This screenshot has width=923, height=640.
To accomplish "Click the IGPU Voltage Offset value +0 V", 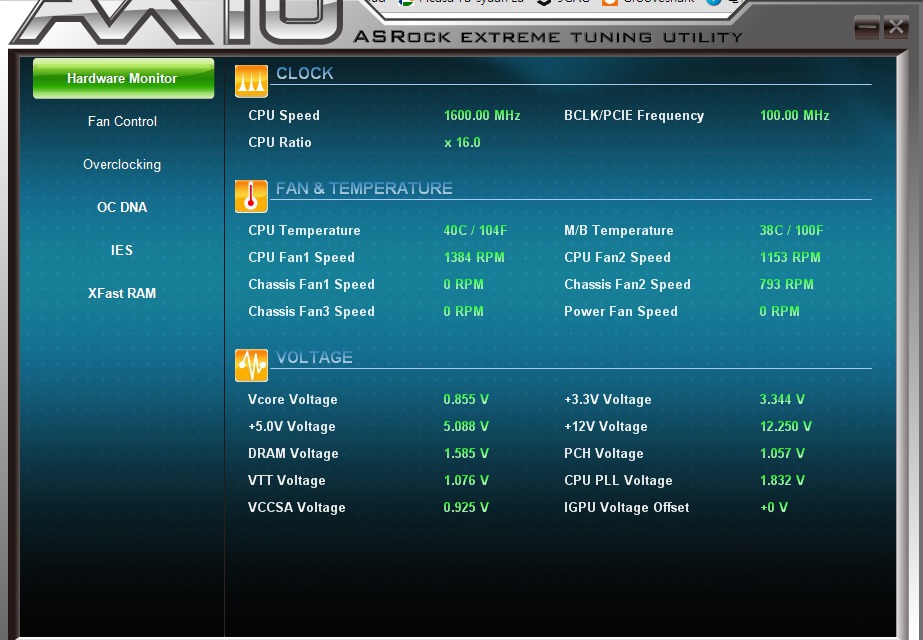I will pos(774,508).
